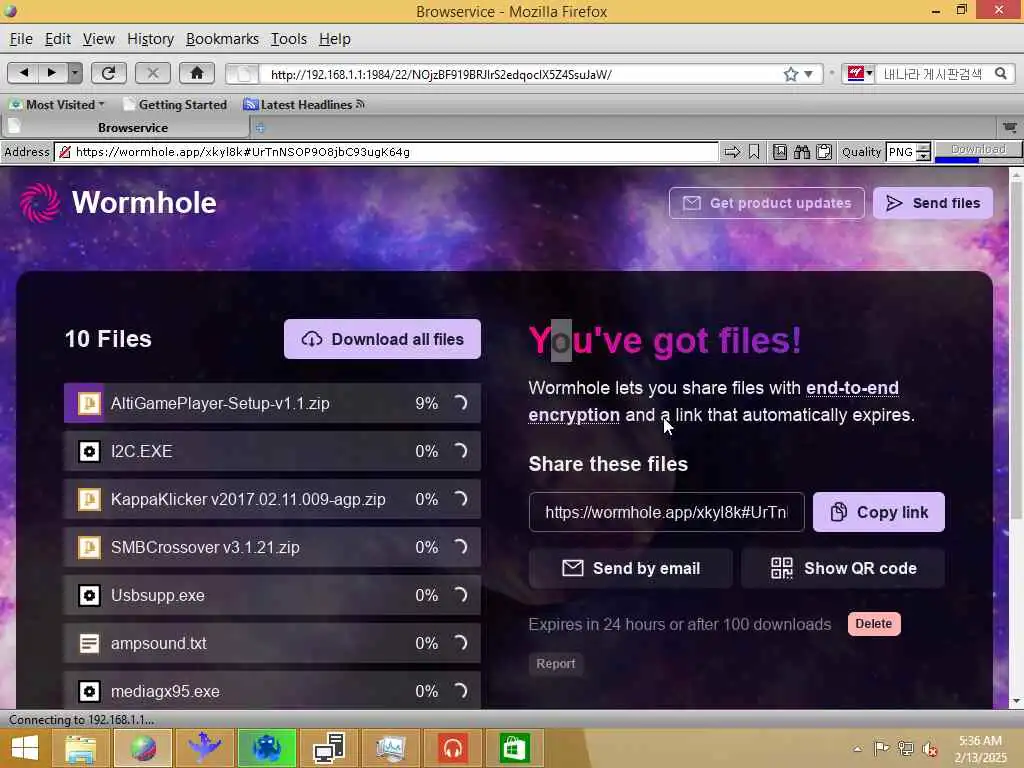
Task: Open the File menu
Action: pos(21,39)
